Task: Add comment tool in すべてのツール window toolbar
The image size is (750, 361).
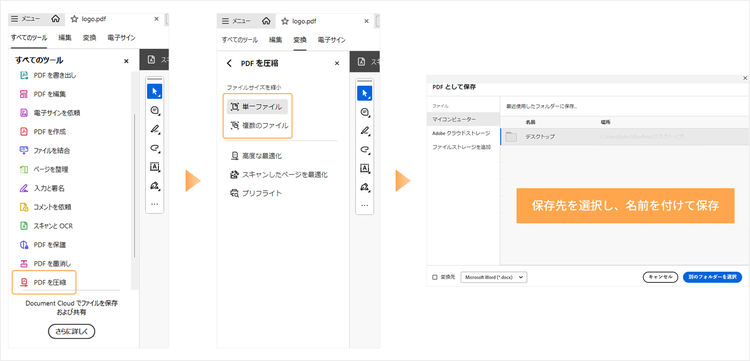Action: pyautogui.click(x=154, y=110)
